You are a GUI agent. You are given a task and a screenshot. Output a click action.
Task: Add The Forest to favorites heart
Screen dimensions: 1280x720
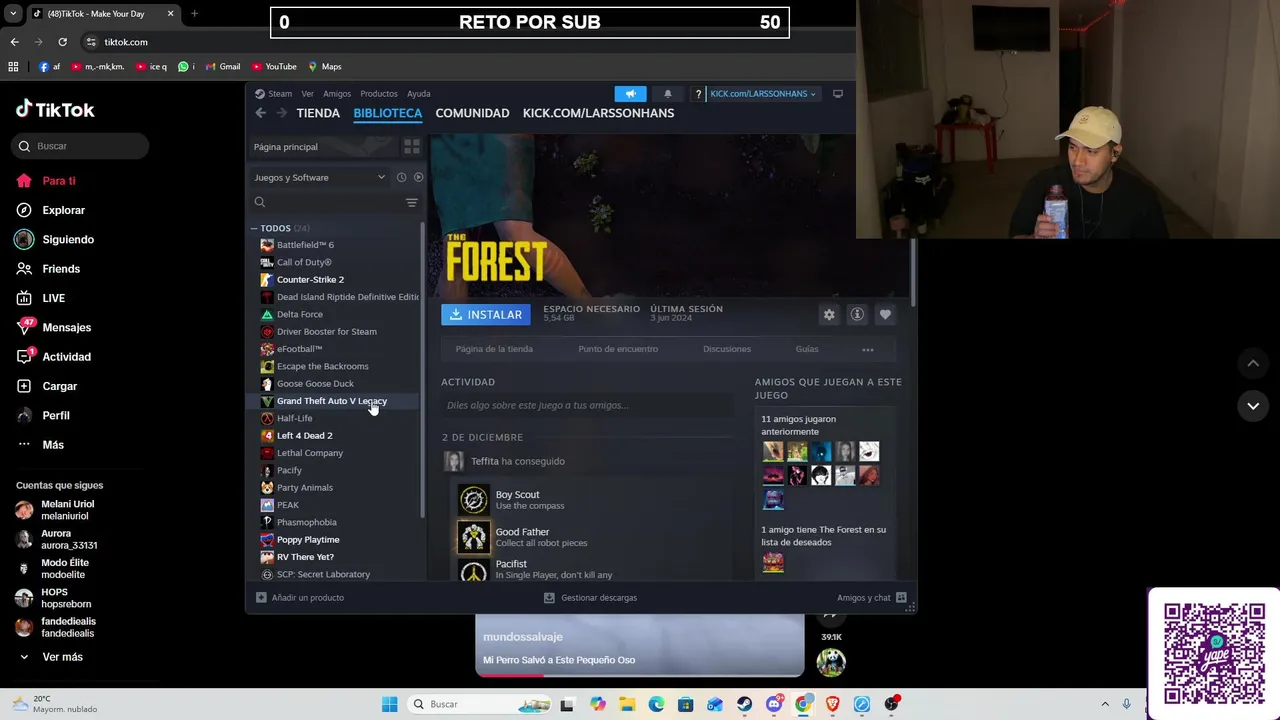[x=885, y=314]
